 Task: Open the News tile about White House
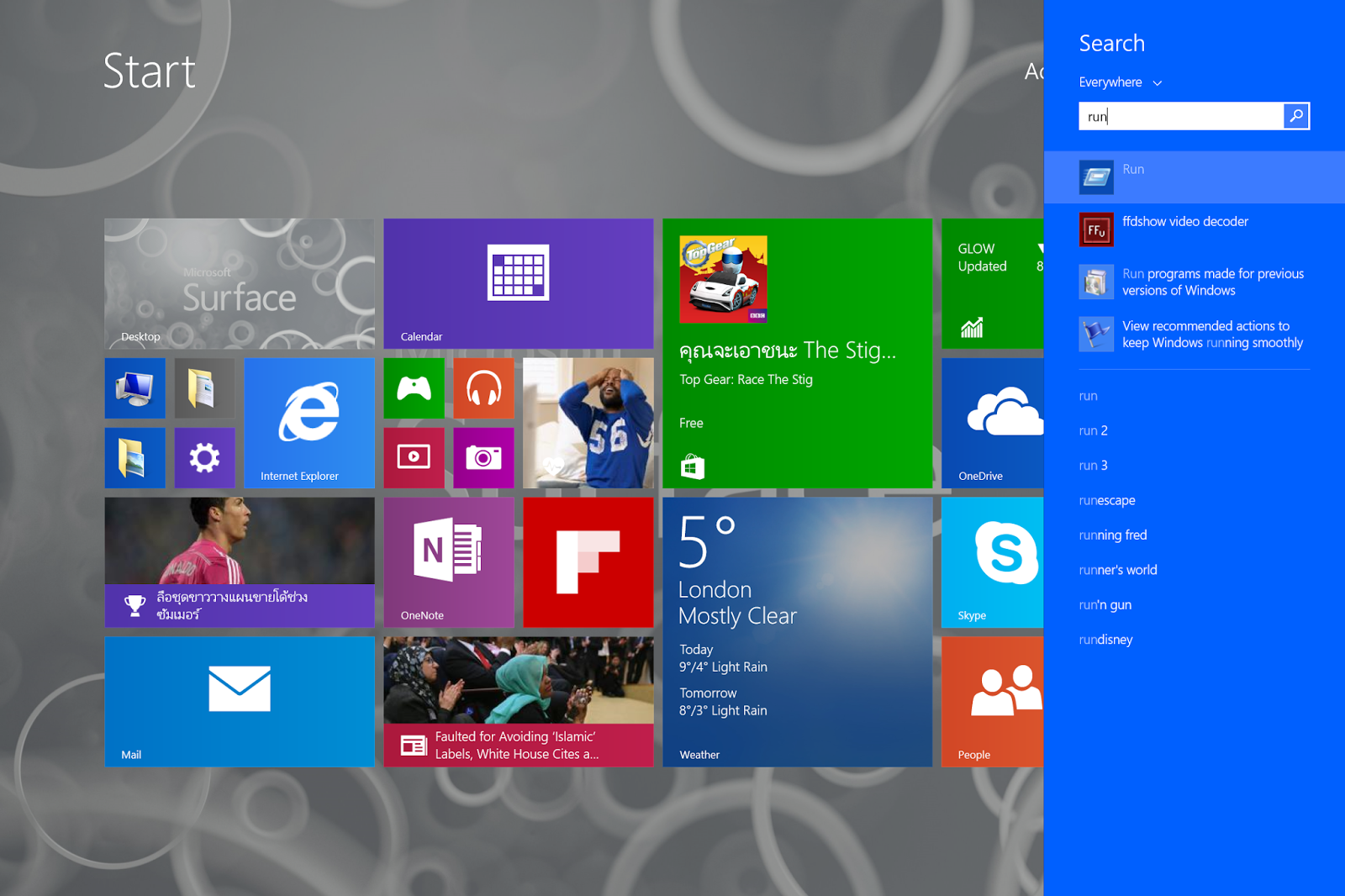[x=519, y=702]
